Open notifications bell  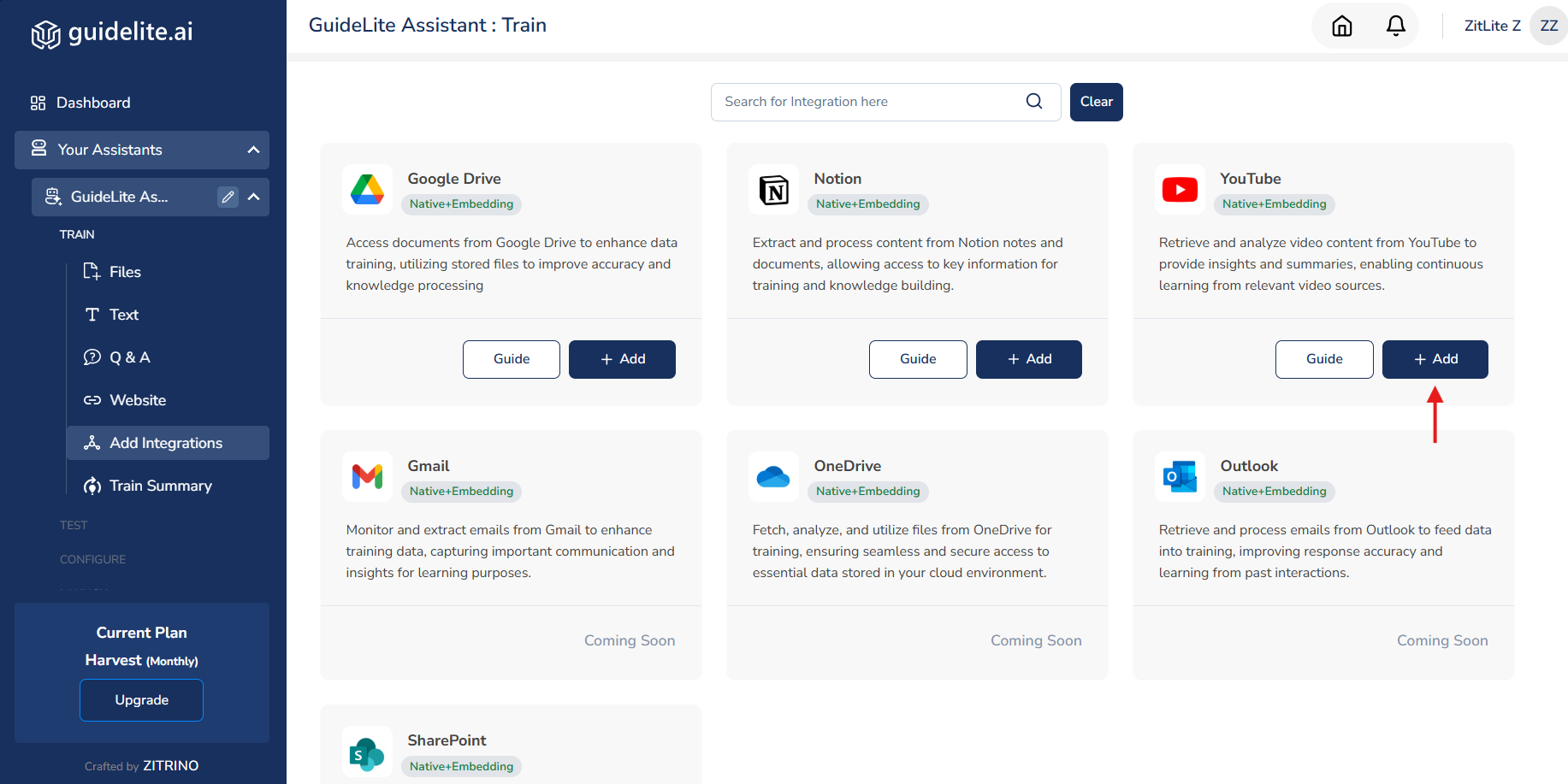pyautogui.click(x=1395, y=27)
